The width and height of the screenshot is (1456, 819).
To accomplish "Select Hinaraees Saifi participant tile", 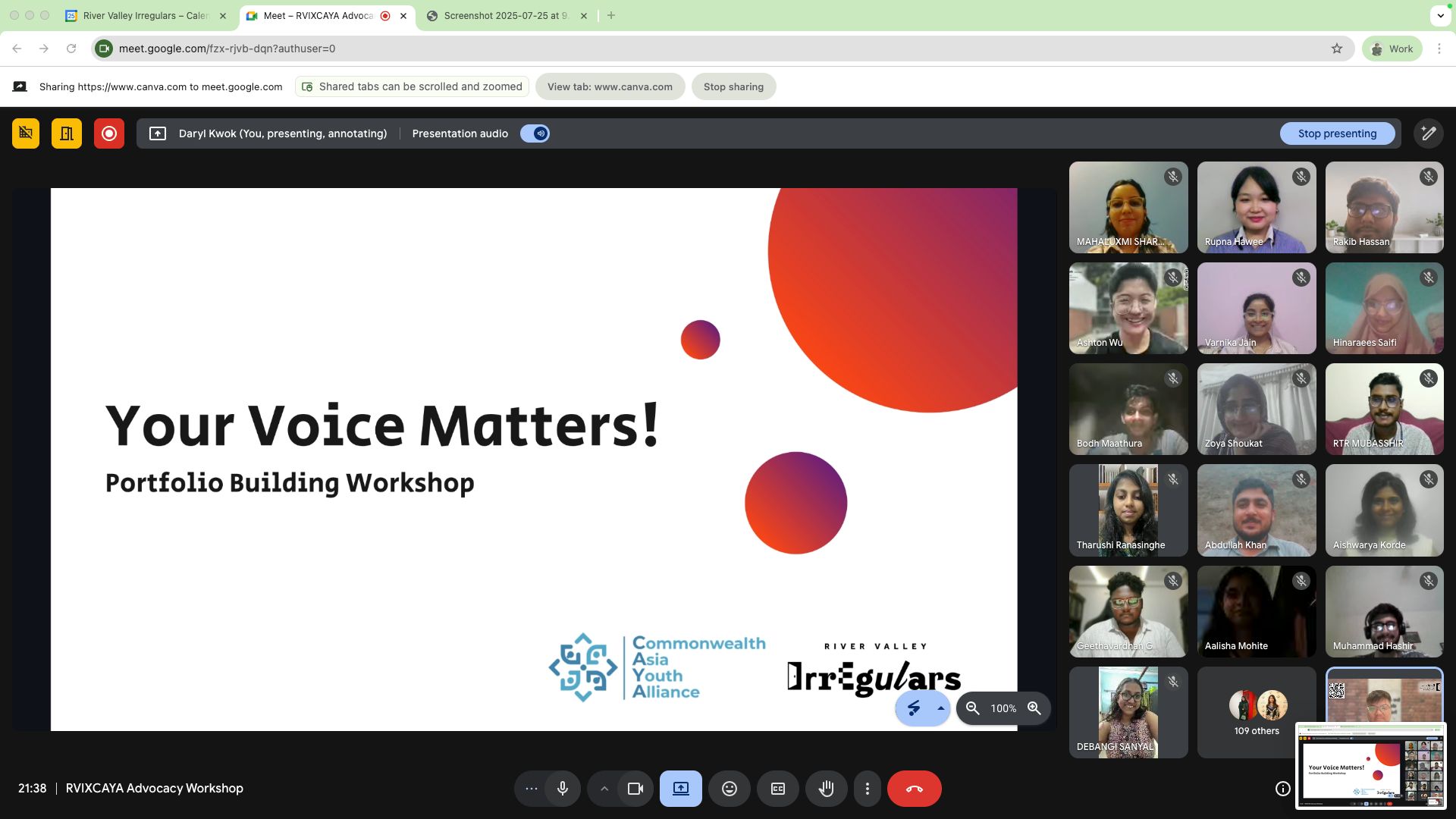I will point(1385,308).
